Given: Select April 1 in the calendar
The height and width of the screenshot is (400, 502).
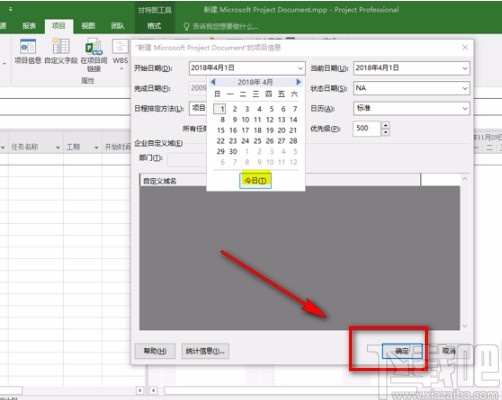Looking at the screenshot, I should pos(220,109).
